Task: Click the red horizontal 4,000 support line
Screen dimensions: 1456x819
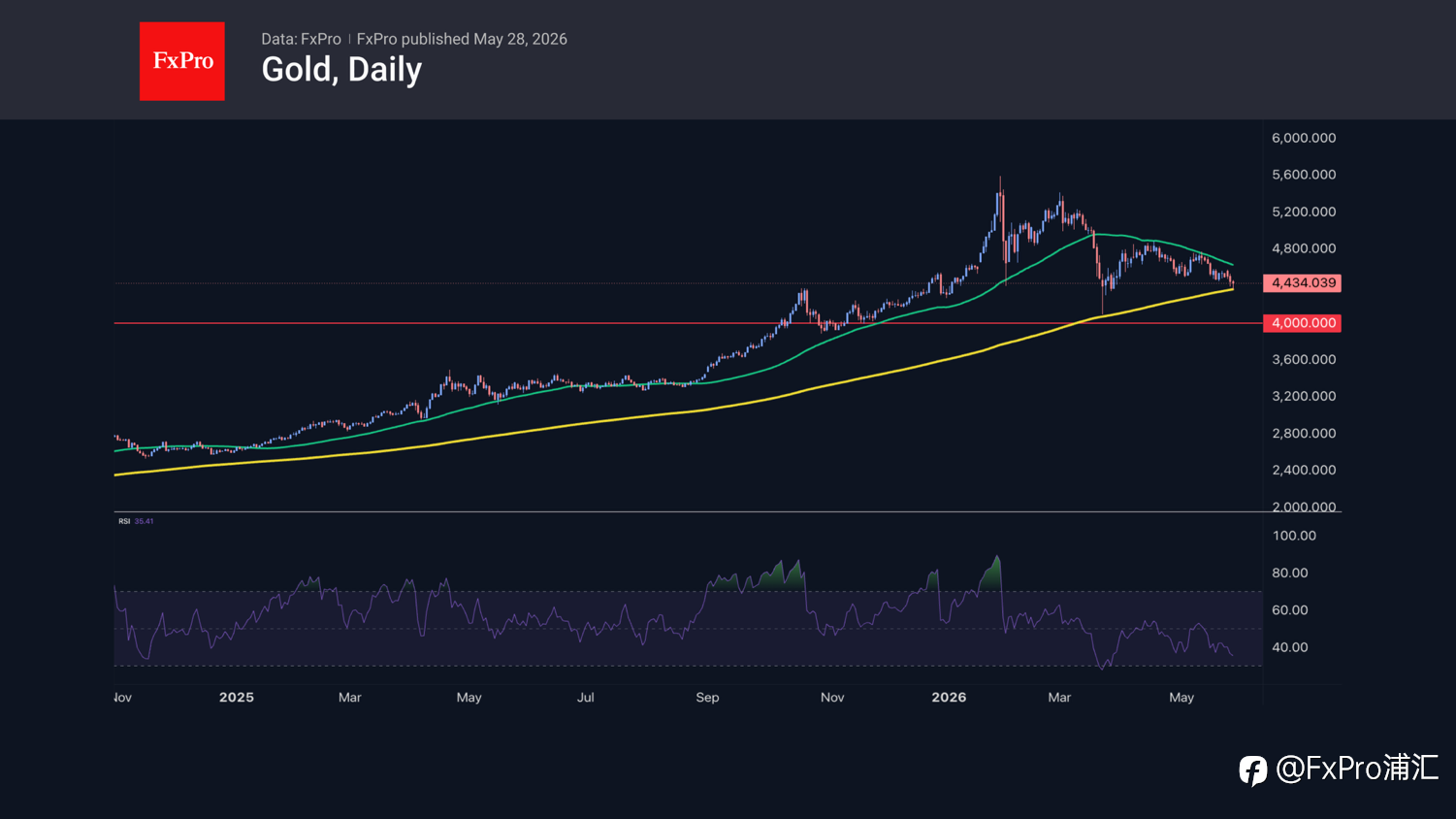Action: click(688, 323)
